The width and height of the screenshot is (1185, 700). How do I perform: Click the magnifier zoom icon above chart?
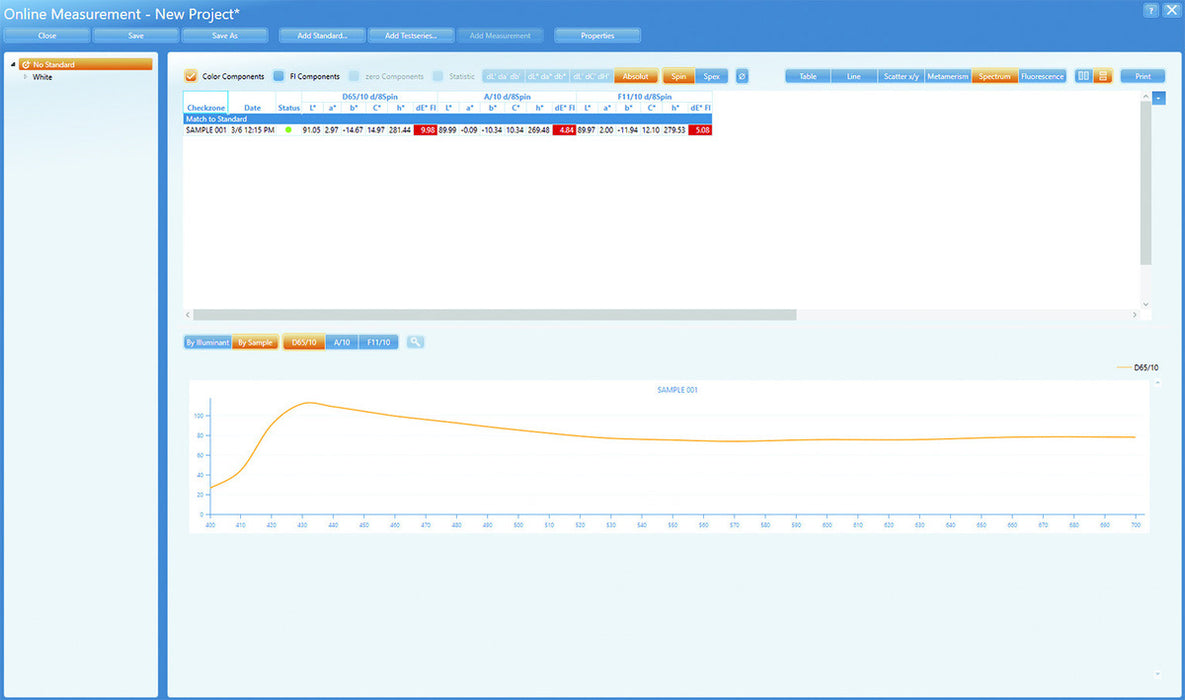415,342
